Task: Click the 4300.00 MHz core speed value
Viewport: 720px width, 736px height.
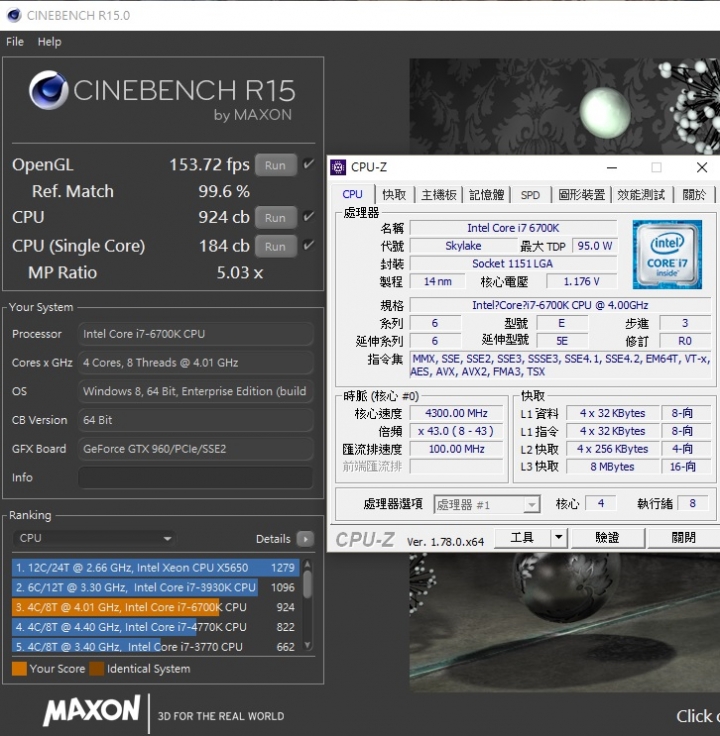Action: 456,414
